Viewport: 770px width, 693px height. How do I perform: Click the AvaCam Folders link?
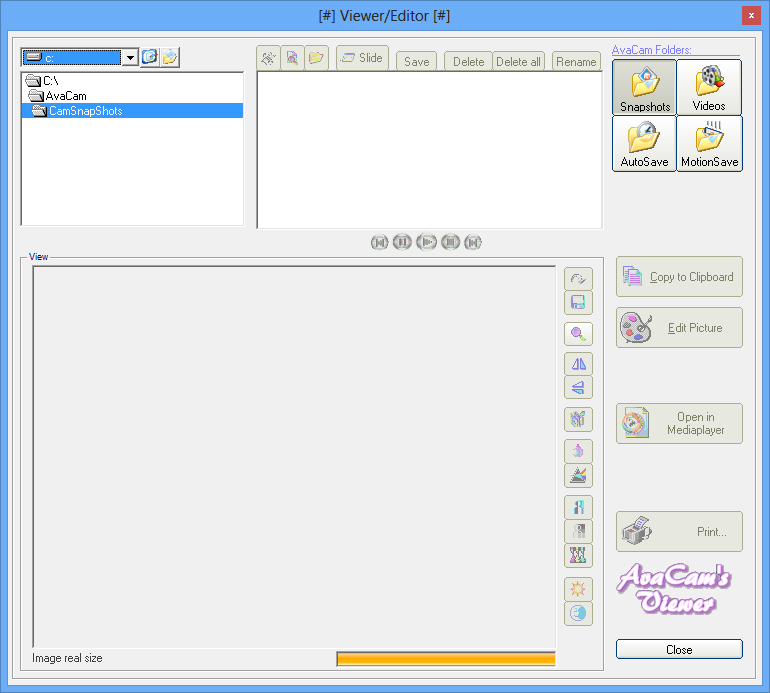(651, 50)
